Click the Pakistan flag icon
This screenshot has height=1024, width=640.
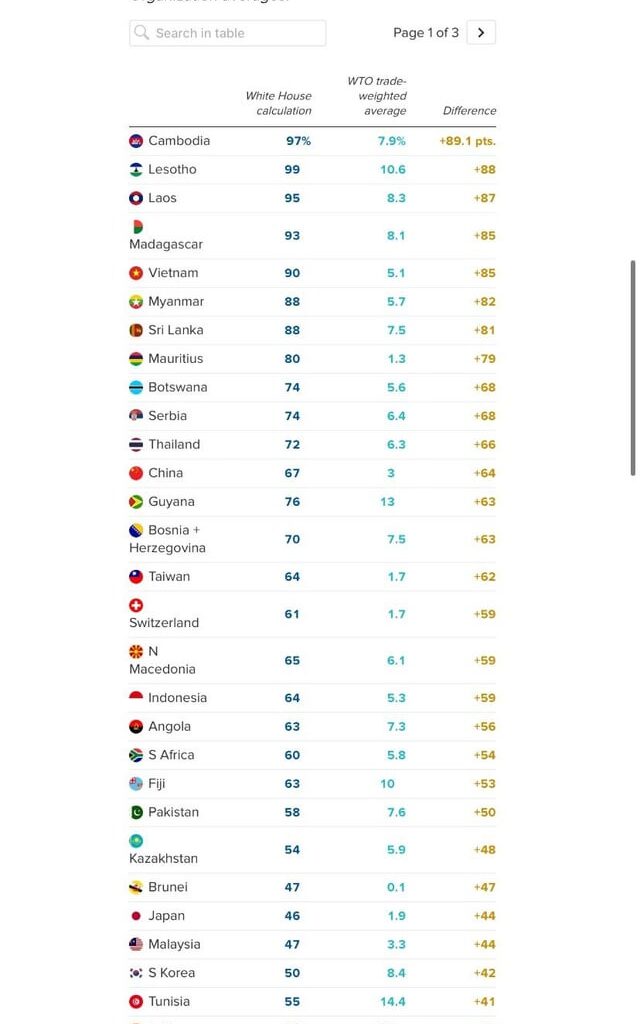(136, 812)
